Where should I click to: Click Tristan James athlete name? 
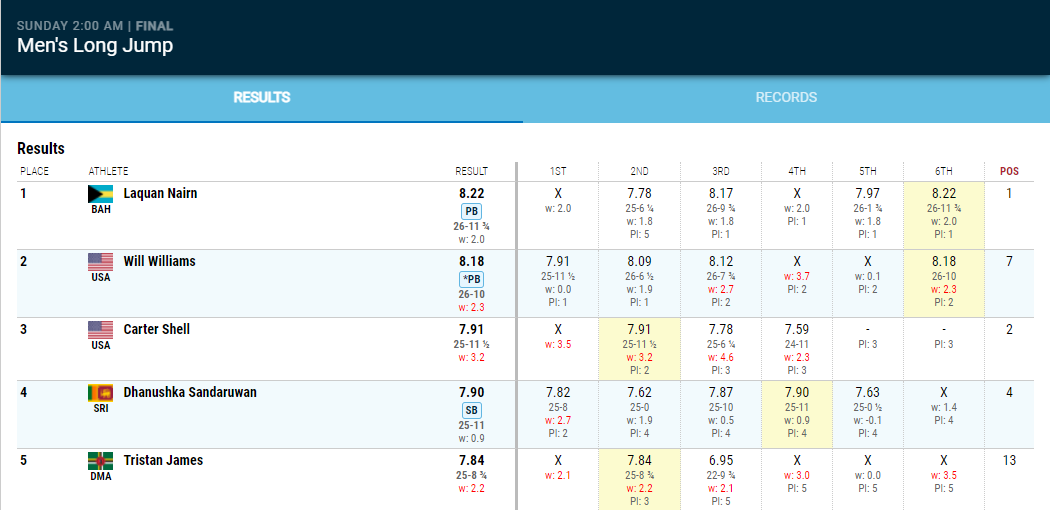pos(163,460)
